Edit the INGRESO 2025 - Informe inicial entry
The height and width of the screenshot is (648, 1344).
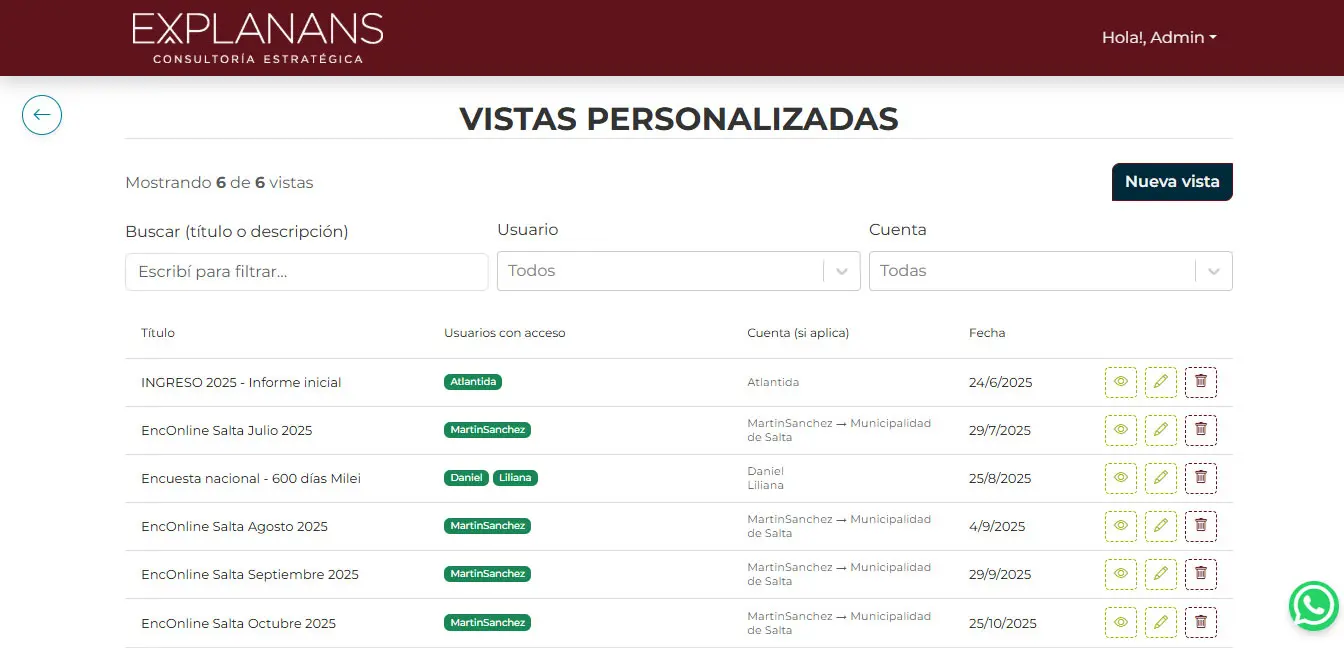(x=1161, y=382)
